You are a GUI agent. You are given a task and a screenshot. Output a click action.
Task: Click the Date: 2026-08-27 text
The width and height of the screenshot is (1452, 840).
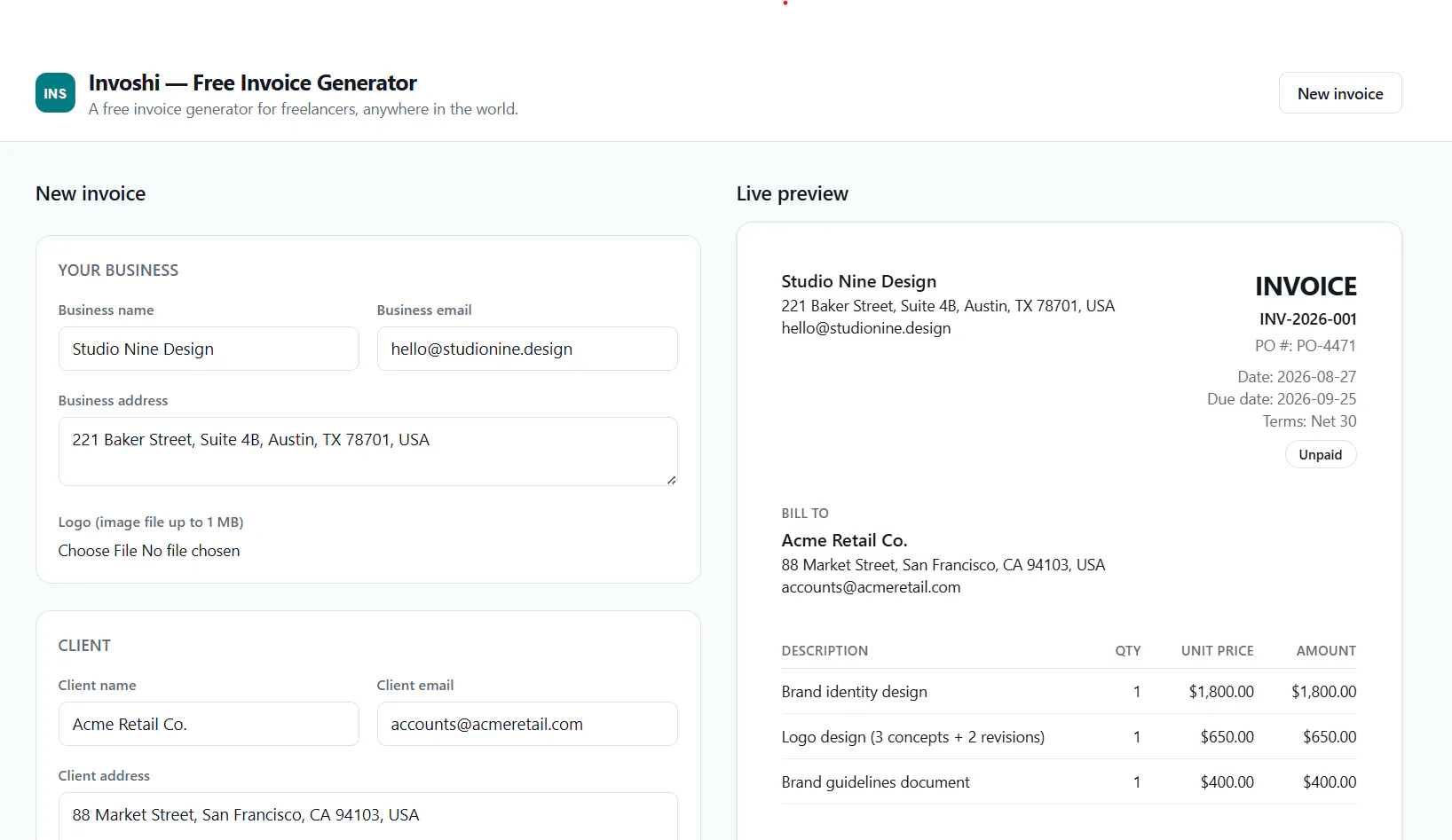click(x=1297, y=377)
